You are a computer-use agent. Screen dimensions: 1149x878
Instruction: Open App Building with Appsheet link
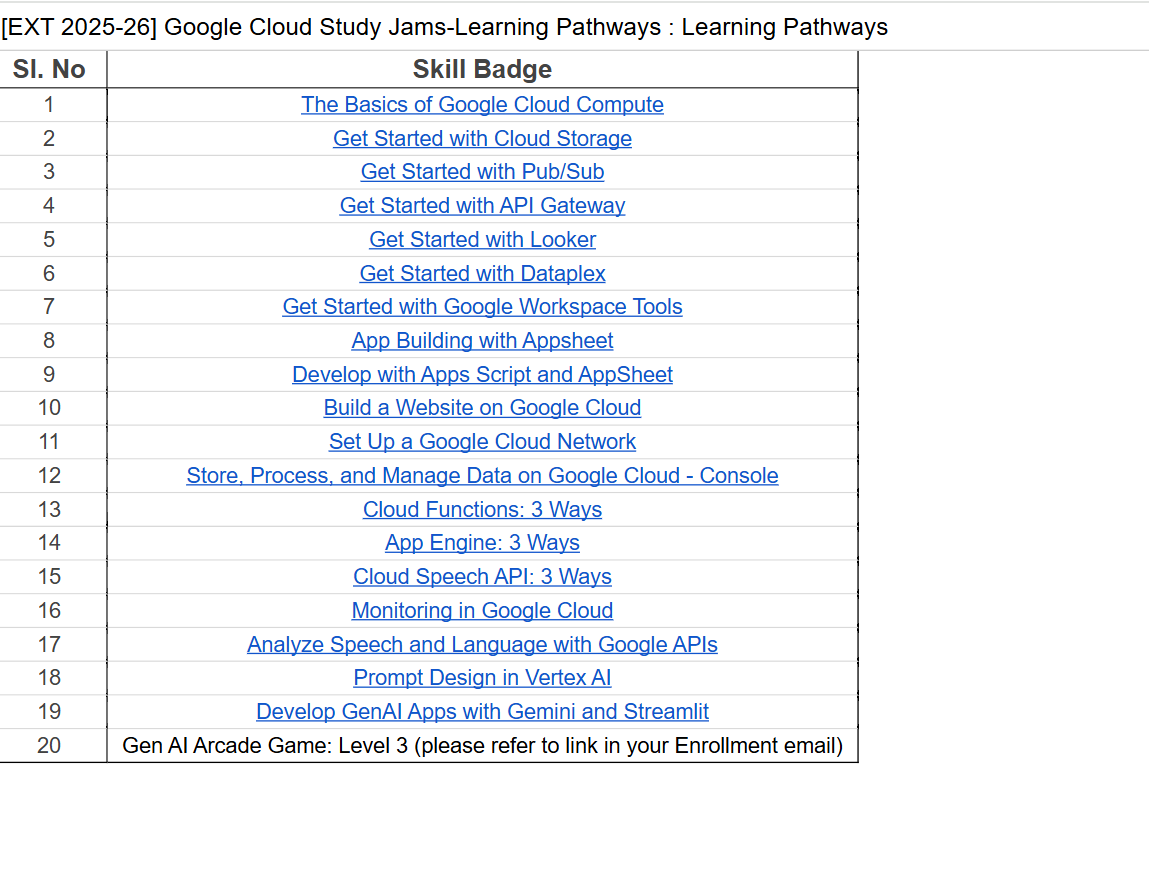point(483,340)
